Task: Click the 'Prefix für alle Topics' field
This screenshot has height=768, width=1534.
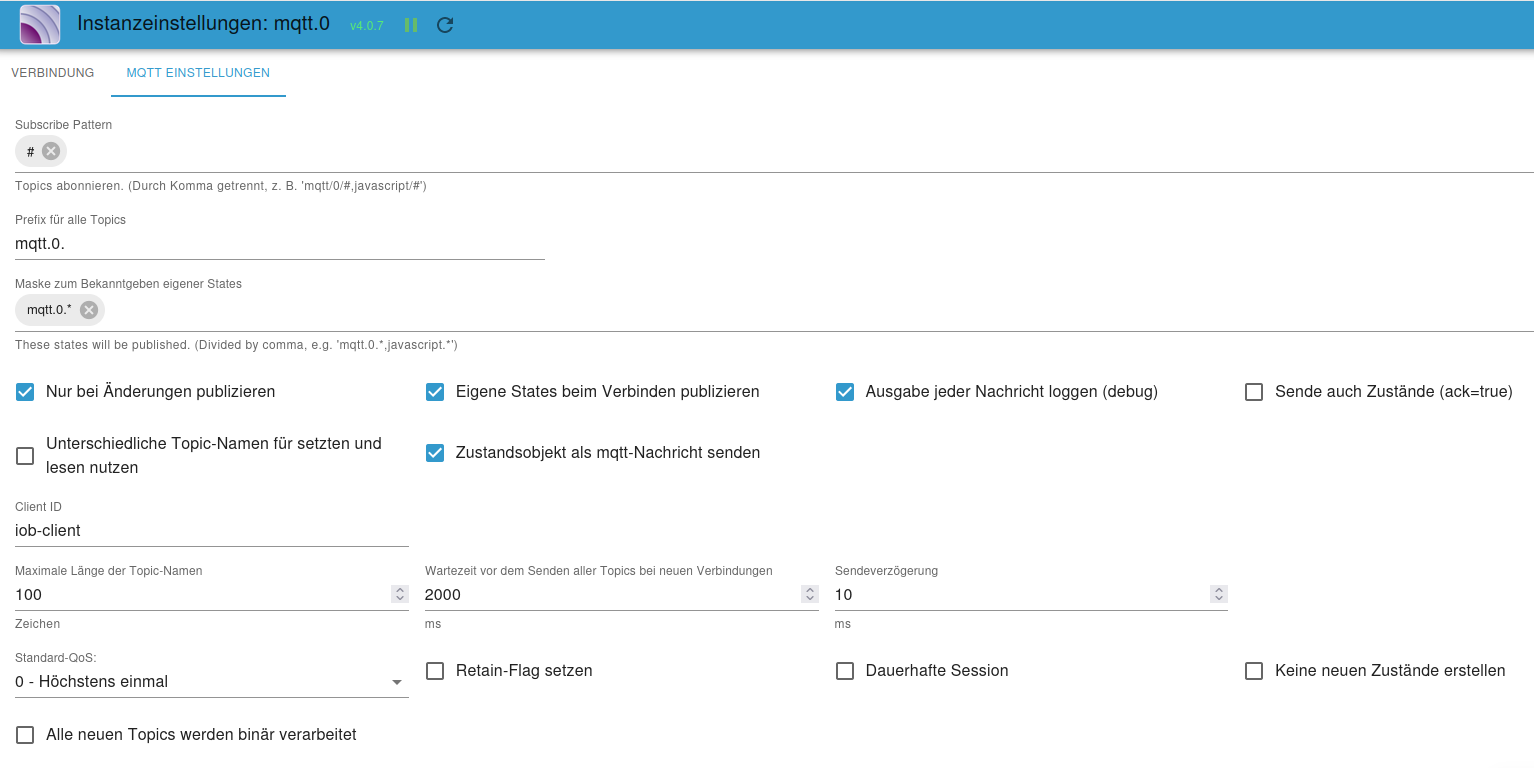Action: click(280, 243)
